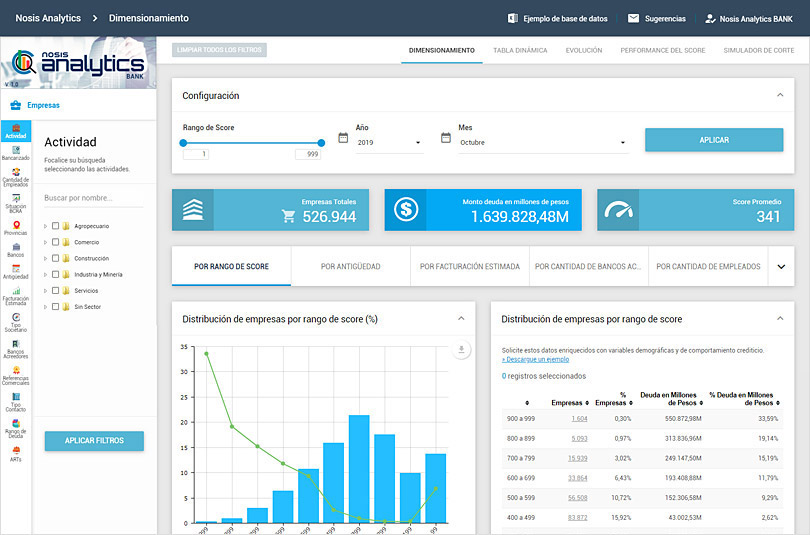Viewport: 810px width, 535px height.
Task: Open Referencias Comerciales sidebar filter
Action: [15, 376]
